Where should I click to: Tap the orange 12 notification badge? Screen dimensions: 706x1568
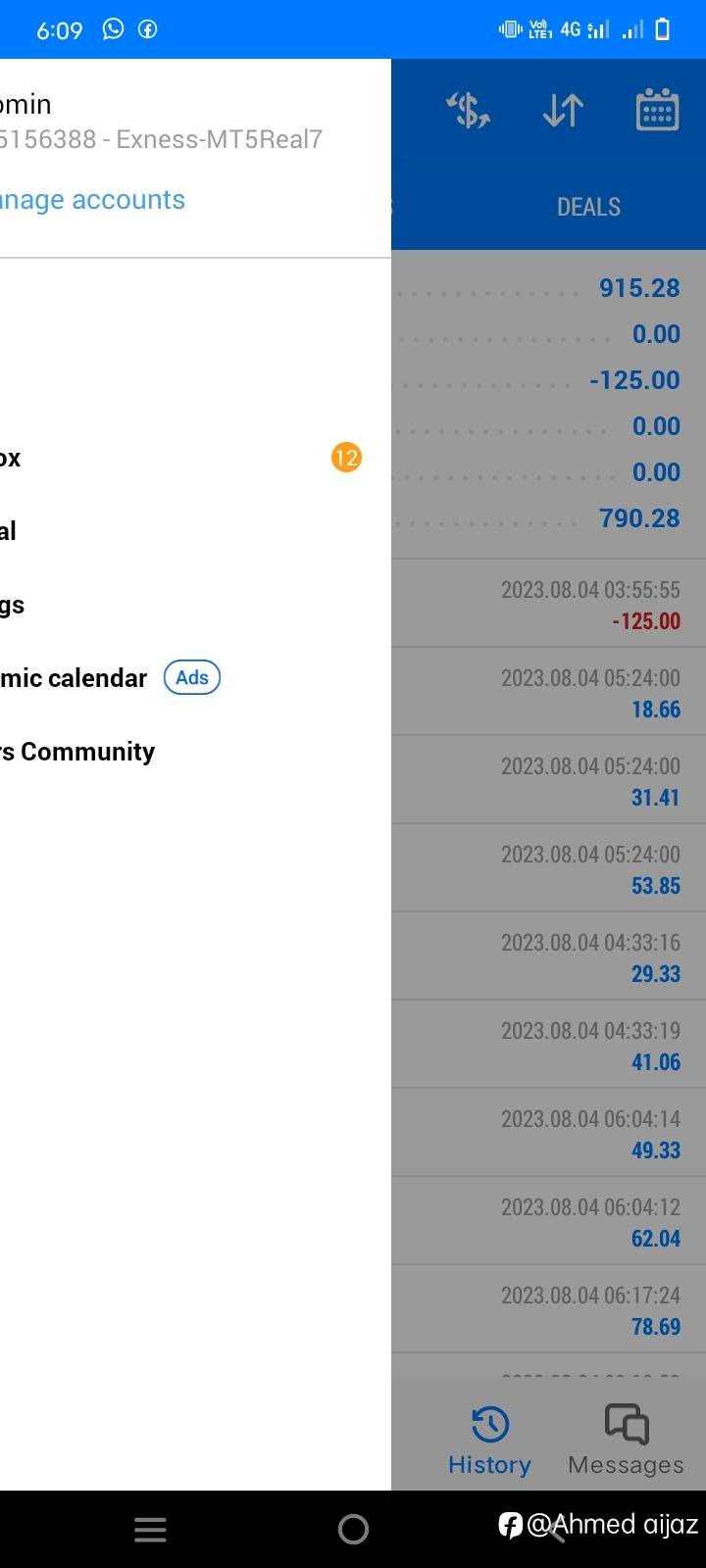(x=346, y=458)
